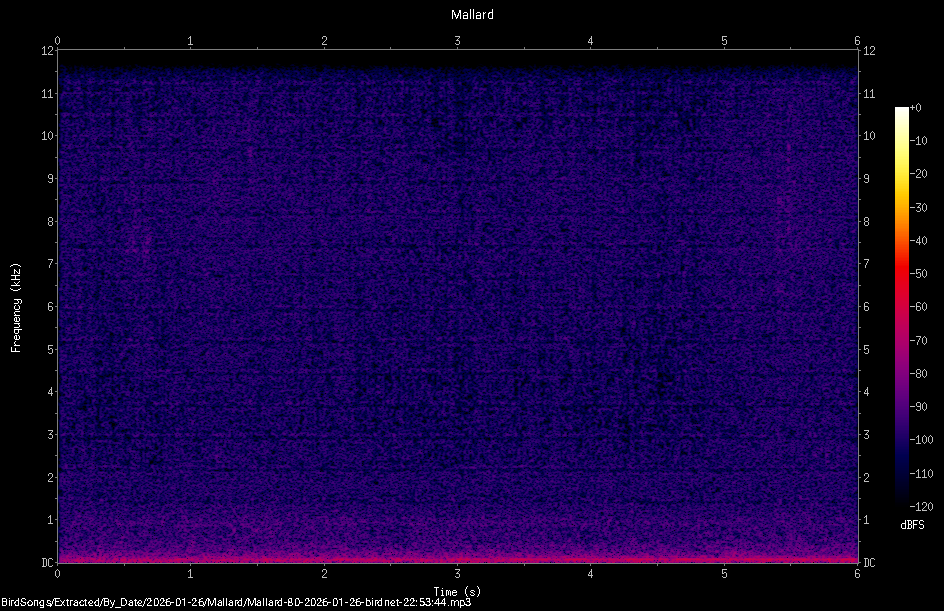The width and height of the screenshot is (944, 611).
Task: Click the "6" mark on the bottom time axis
Action: pyautogui.click(x=857, y=575)
